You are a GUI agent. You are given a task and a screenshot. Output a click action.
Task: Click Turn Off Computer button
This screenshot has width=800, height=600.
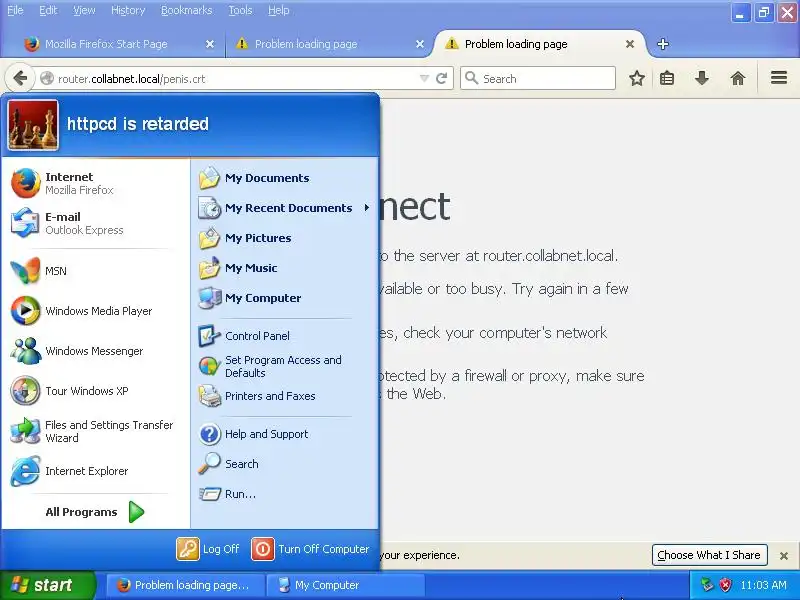(310, 549)
